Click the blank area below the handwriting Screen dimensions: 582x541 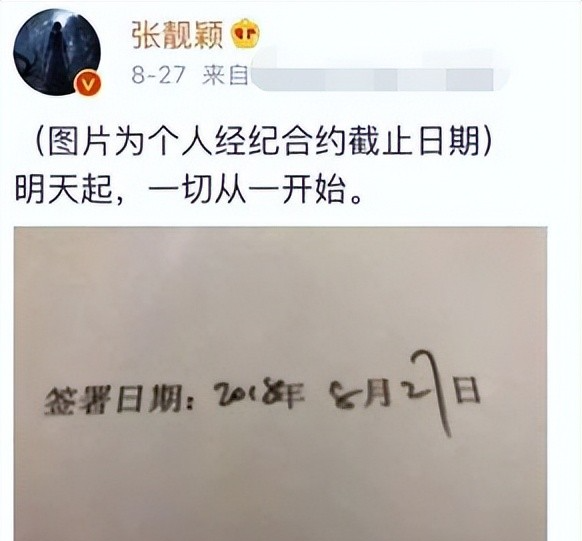tap(280, 490)
